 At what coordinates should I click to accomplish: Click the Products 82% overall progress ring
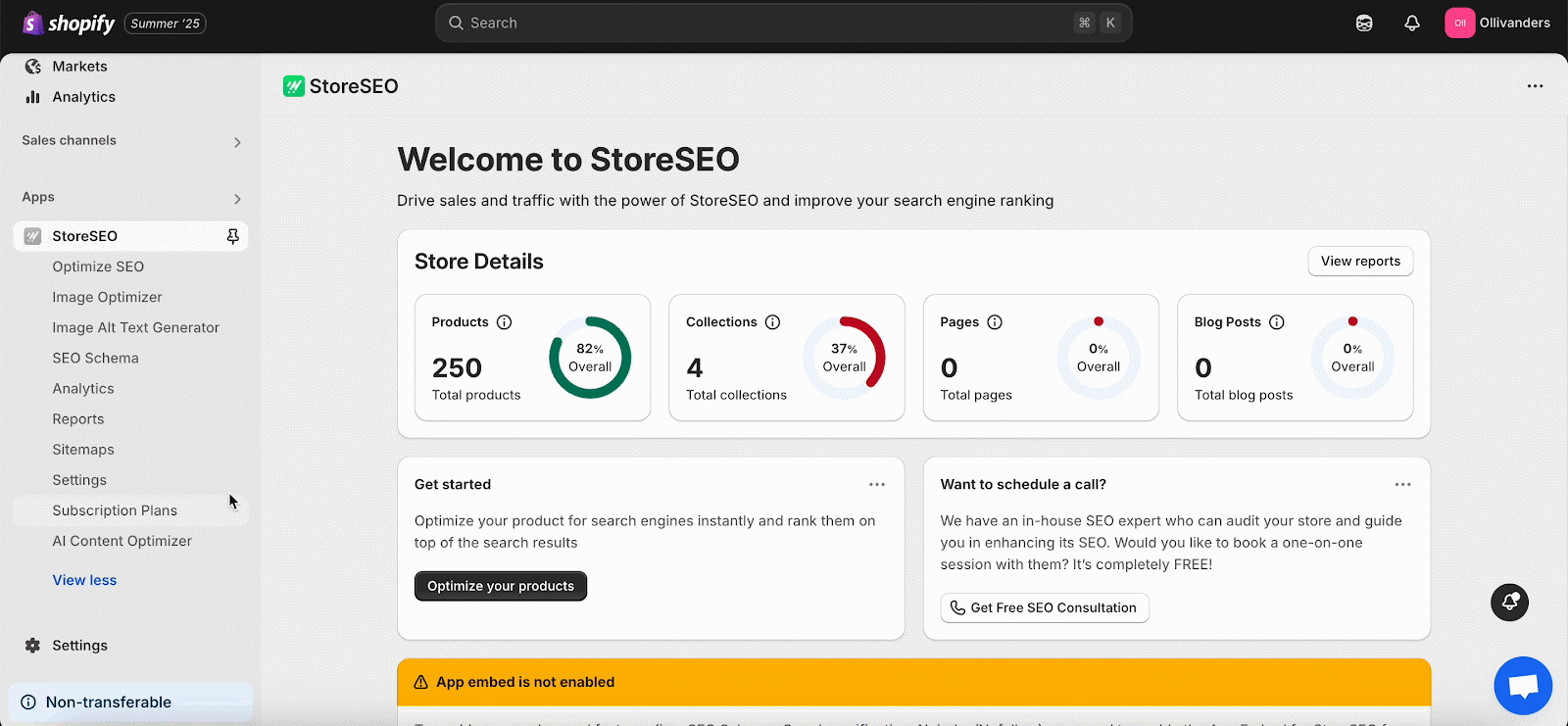590,358
